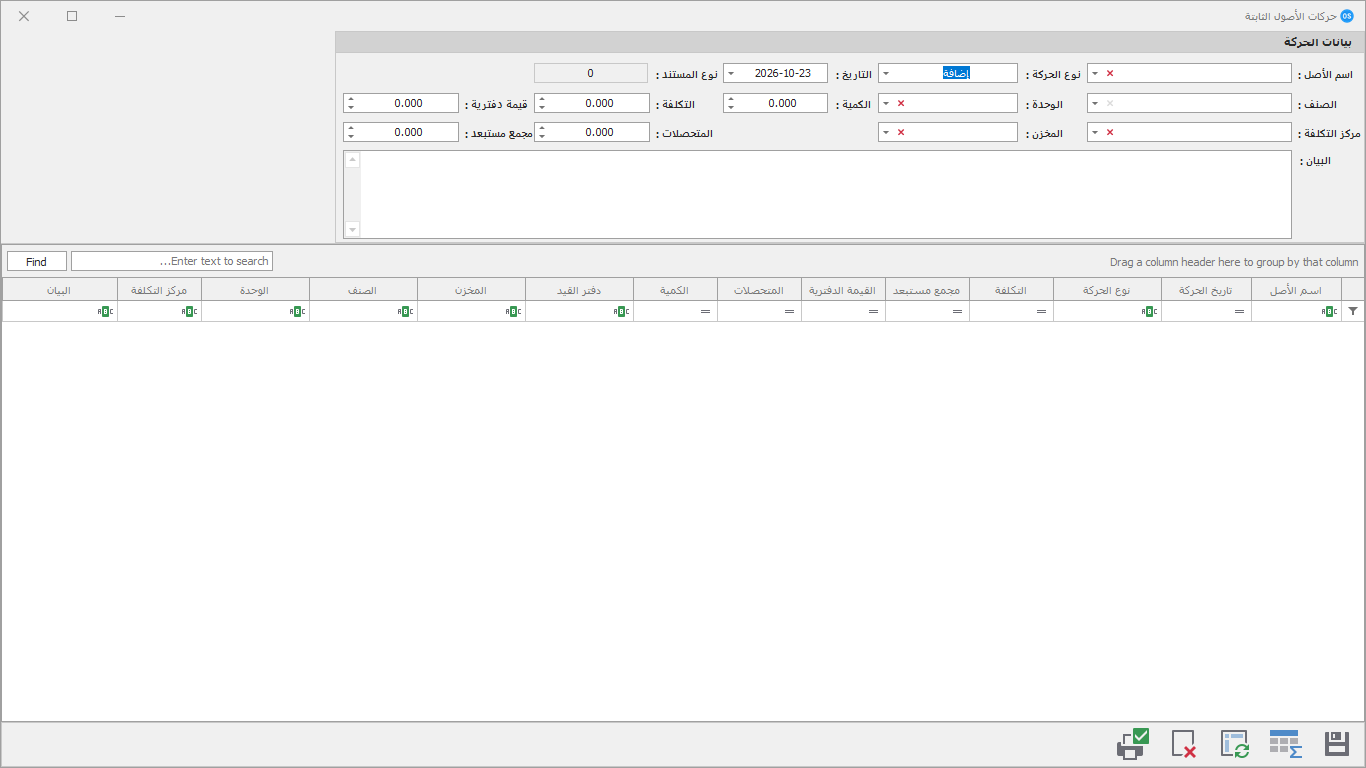Open the نوع الحركة dropdown arrow

point(886,74)
